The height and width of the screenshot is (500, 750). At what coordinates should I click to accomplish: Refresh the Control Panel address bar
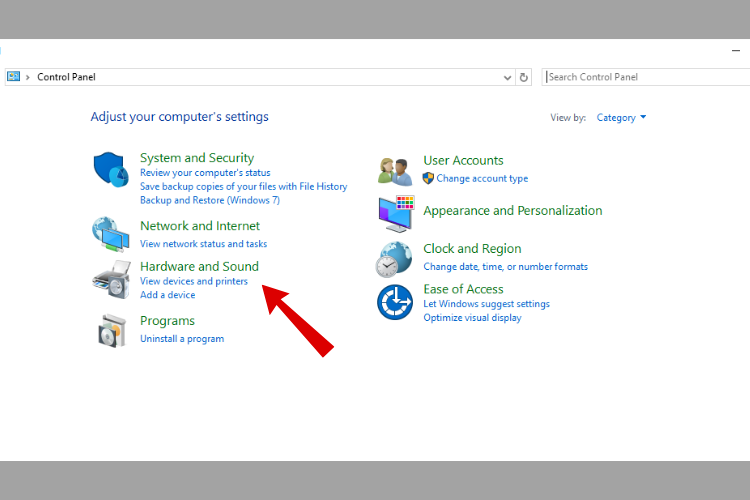coord(524,77)
